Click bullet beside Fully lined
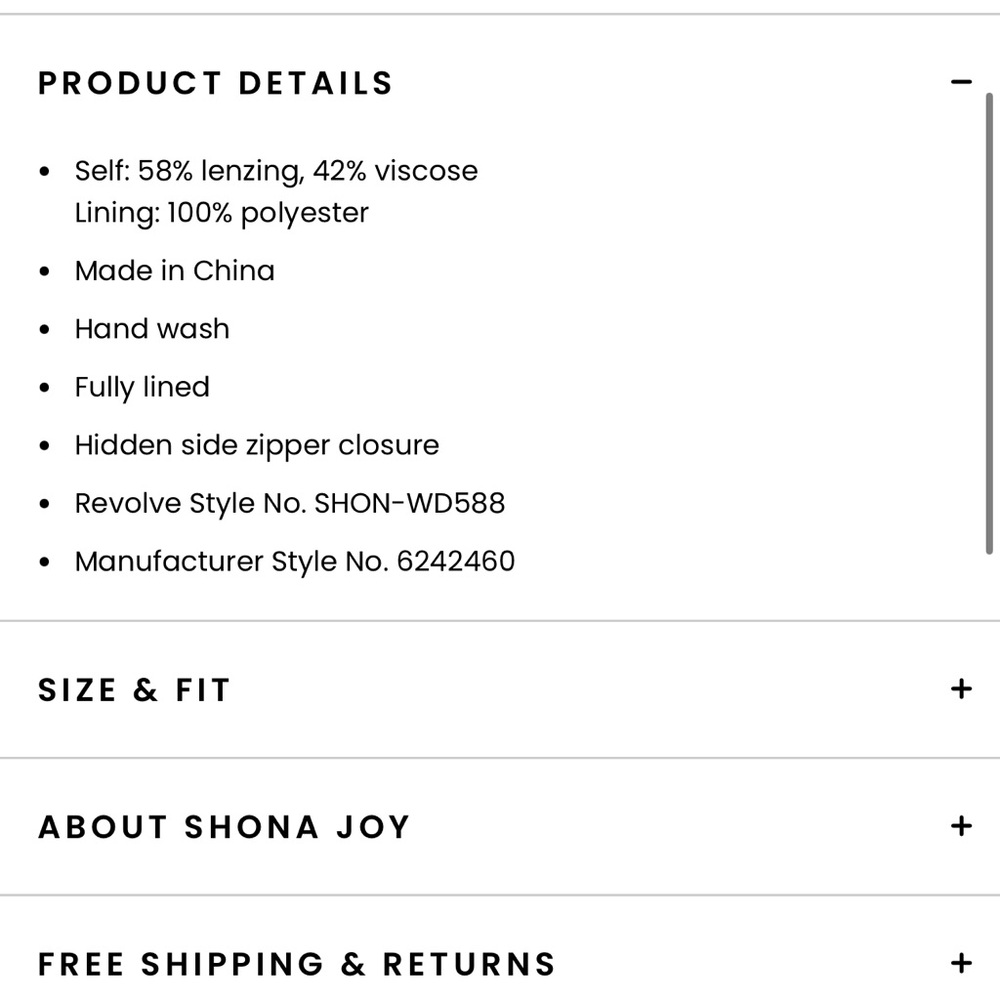Image resolution: width=1000 pixels, height=1000 pixels. tap(44, 387)
